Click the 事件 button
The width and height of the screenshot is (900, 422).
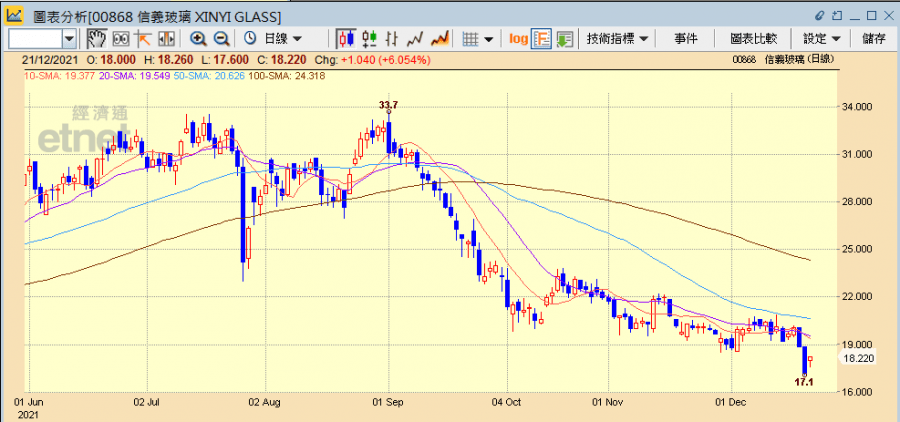click(x=686, y=38)
